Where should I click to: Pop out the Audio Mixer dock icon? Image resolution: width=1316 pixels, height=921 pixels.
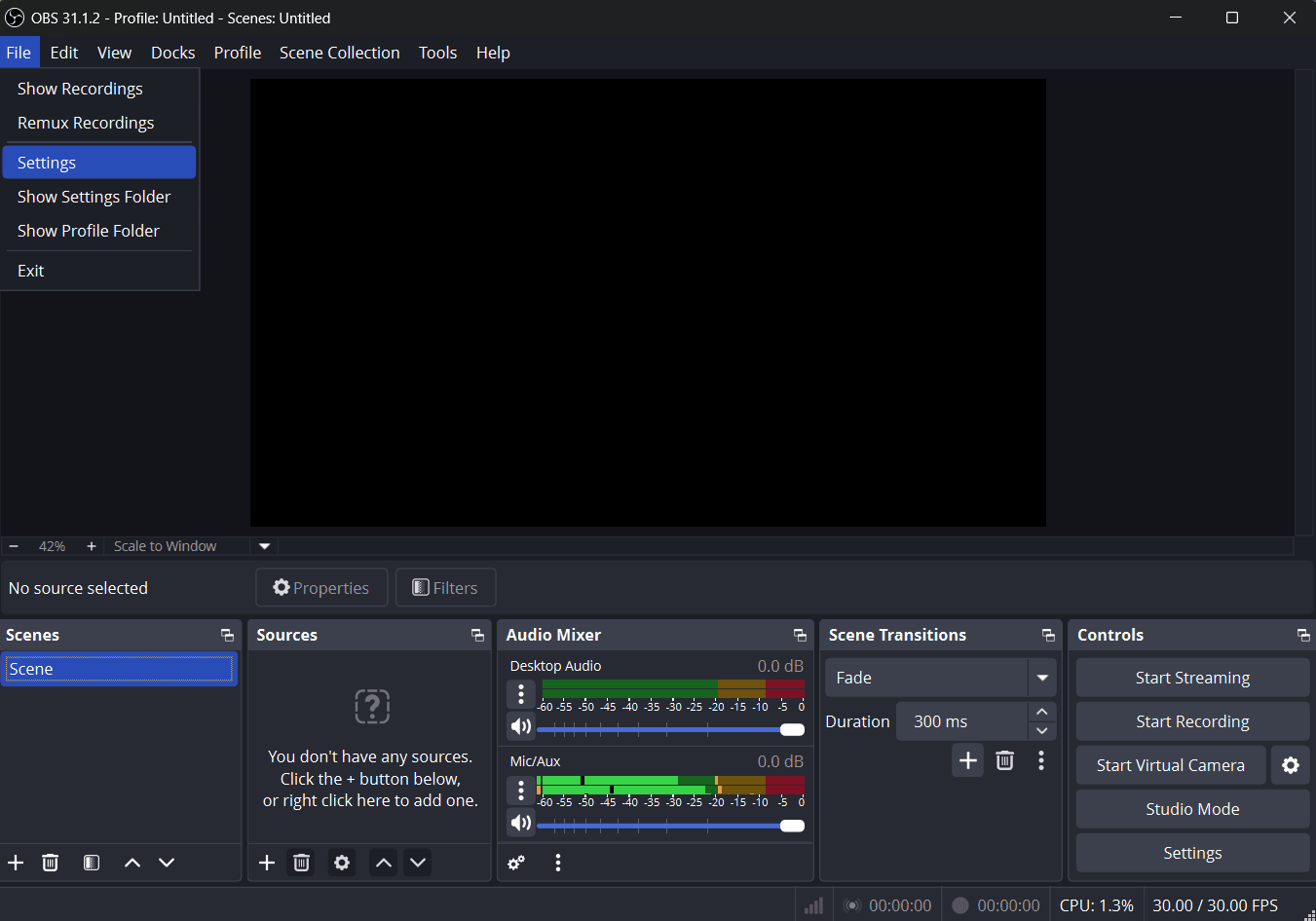click(x=800, y=635)
